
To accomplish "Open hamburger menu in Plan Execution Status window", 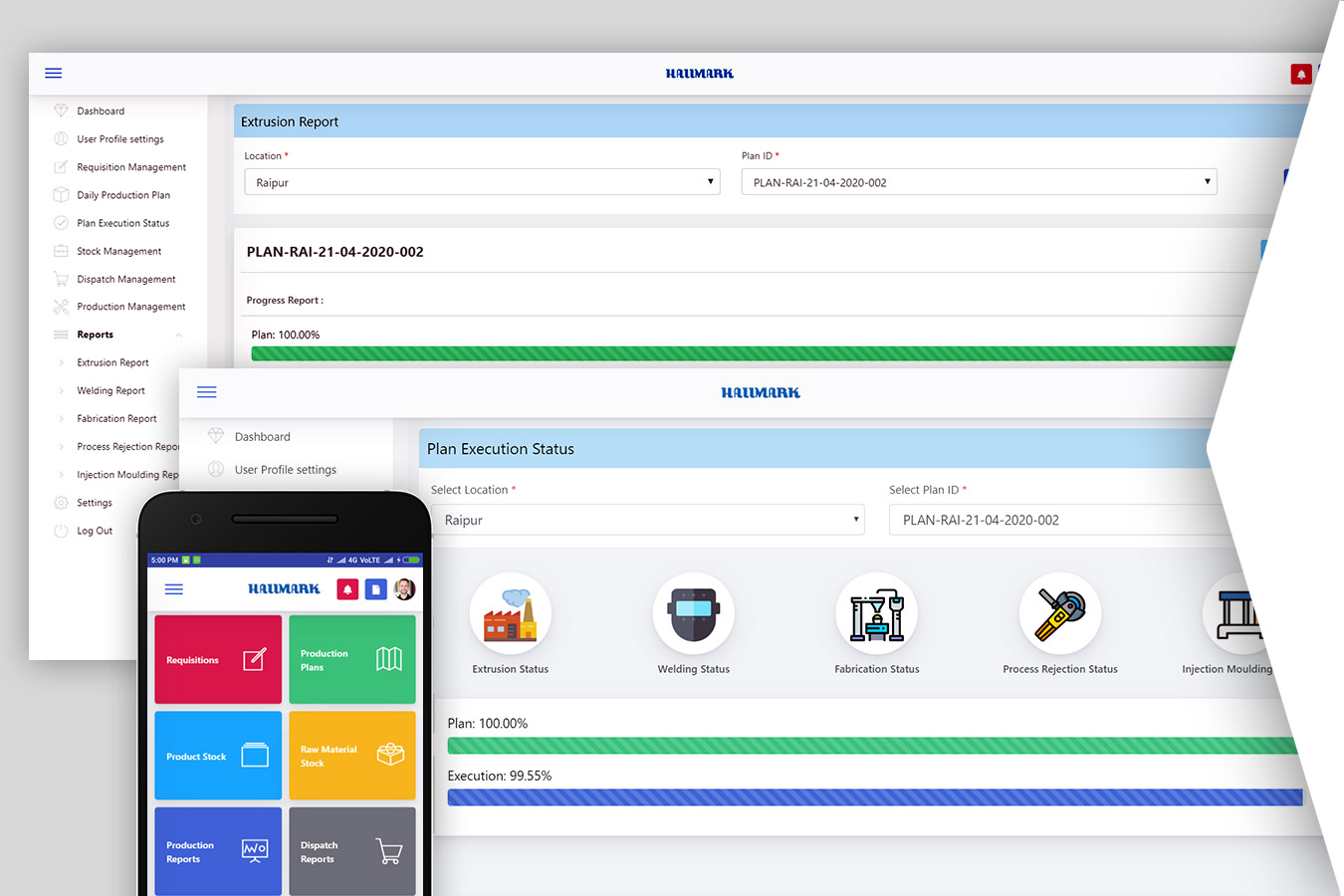I will tap(207, 392).
